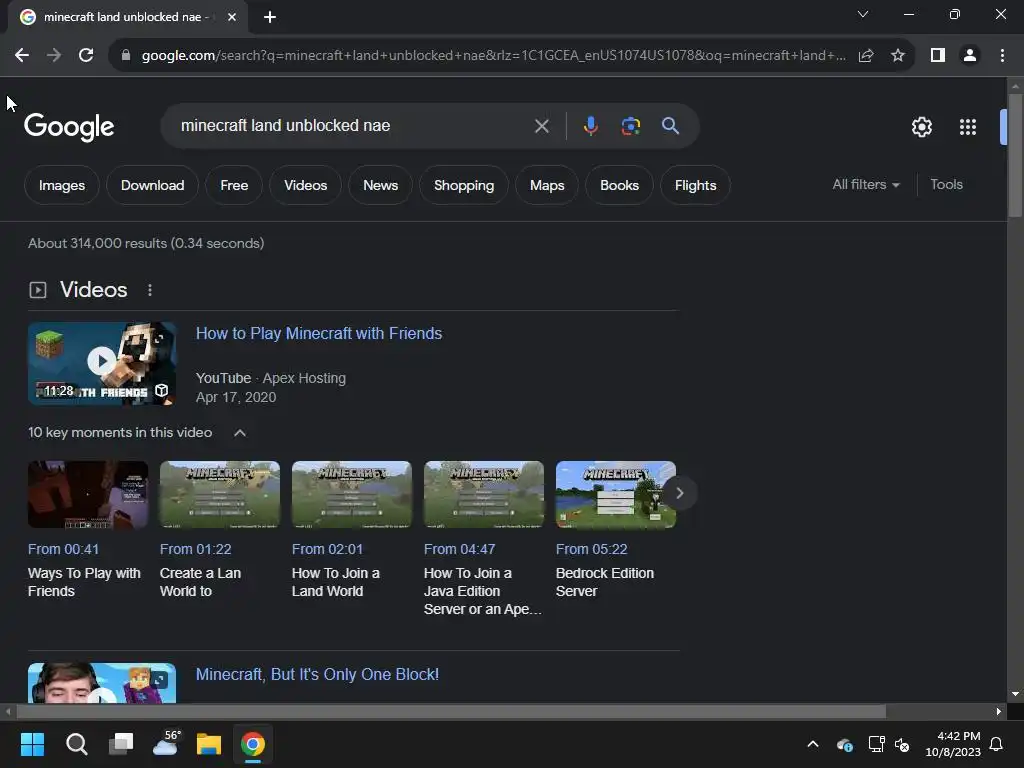The image size is (1024, 768).
Task: Open the weather widget showing 56°
Action: coord(165,744)
